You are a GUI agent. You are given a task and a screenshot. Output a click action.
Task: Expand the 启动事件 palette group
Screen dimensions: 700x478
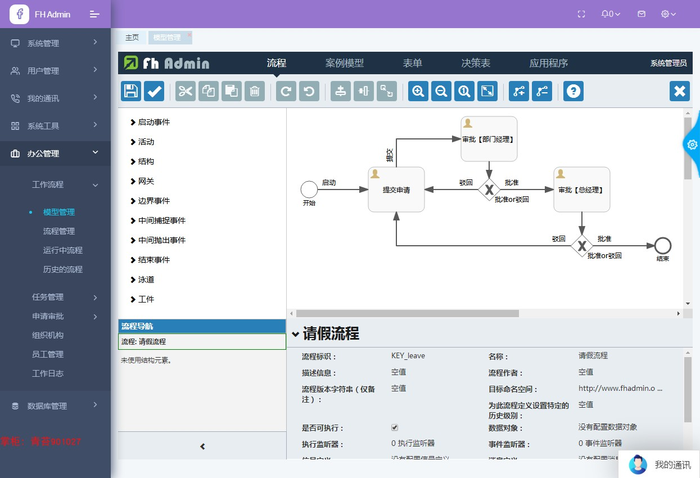150,122
